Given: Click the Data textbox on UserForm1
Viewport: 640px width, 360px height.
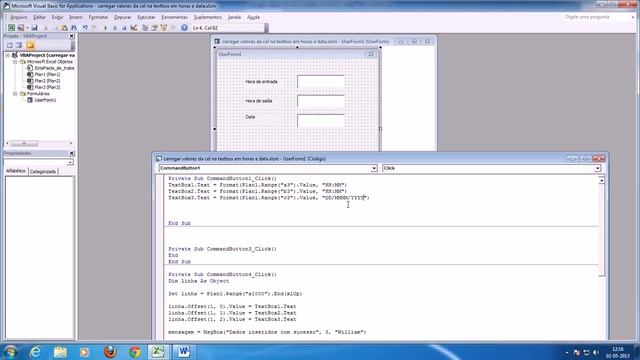Looking at the screenshot, I should coord(321,120).
